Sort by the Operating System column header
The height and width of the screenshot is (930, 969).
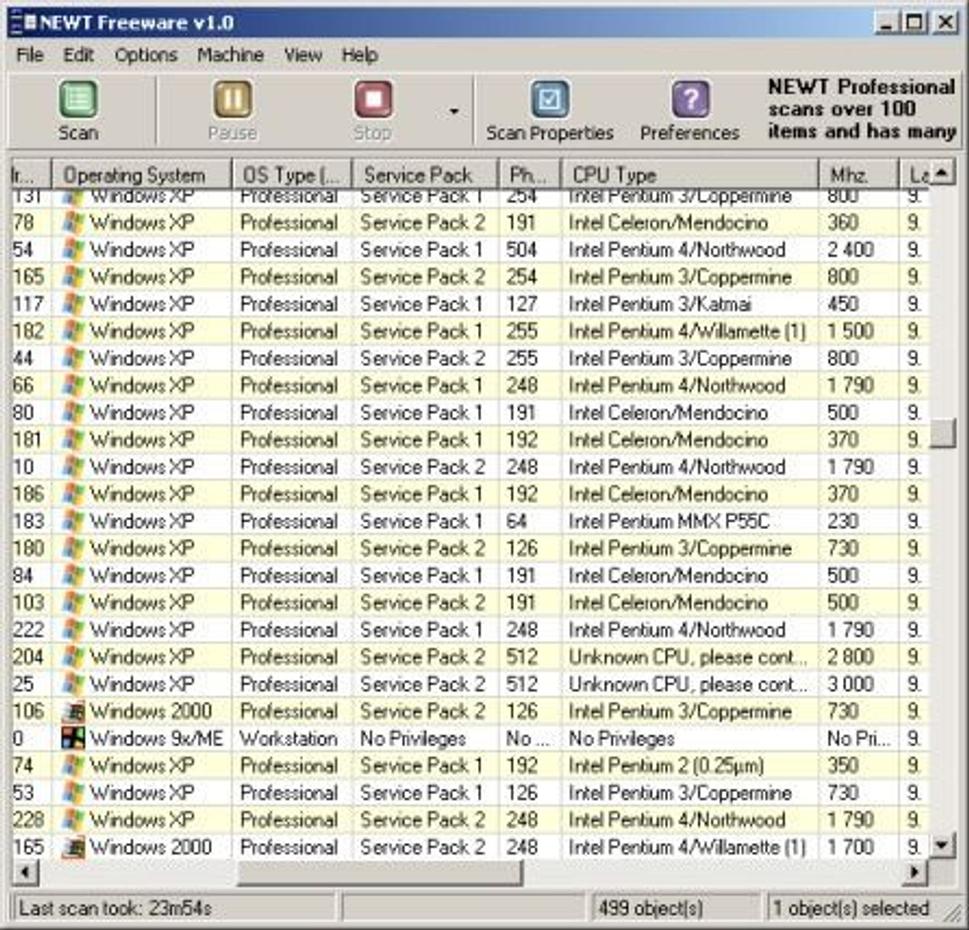pos(142,175)
